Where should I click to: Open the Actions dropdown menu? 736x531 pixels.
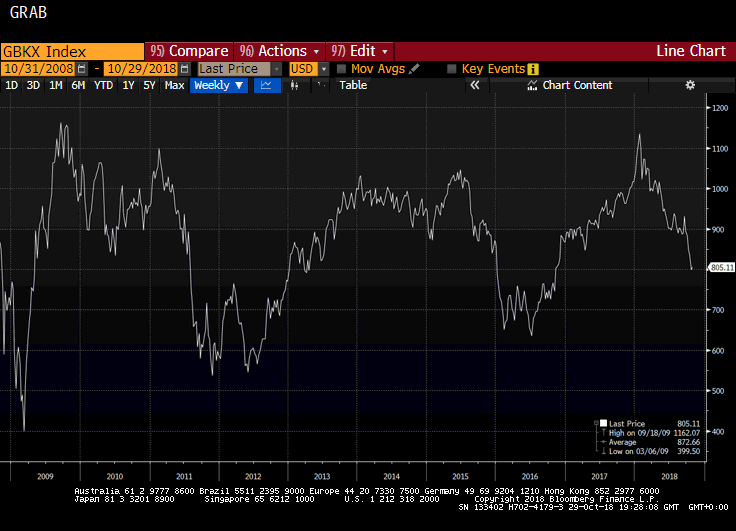(x=279, y=51)
